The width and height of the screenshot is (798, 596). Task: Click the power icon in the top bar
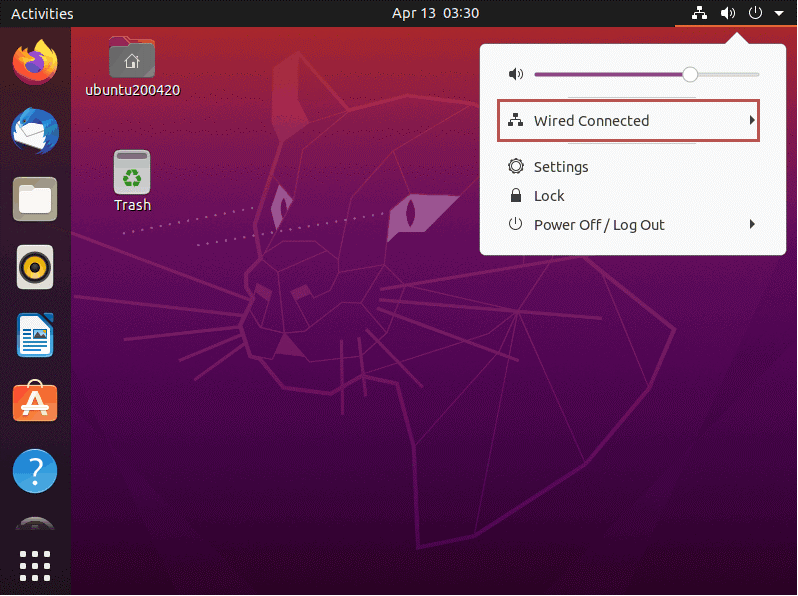(x=755, y=13)
